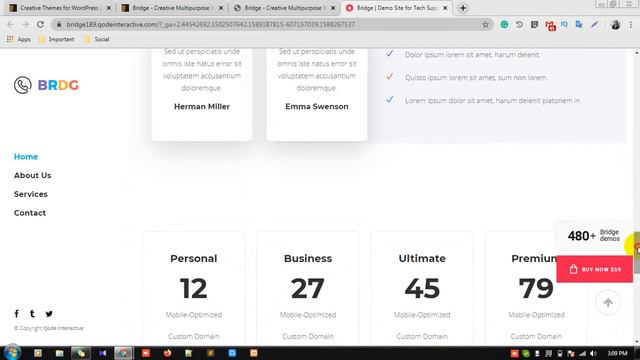
Task: Open Firefox from the taskbar
Action: click(x=167, y=353)
